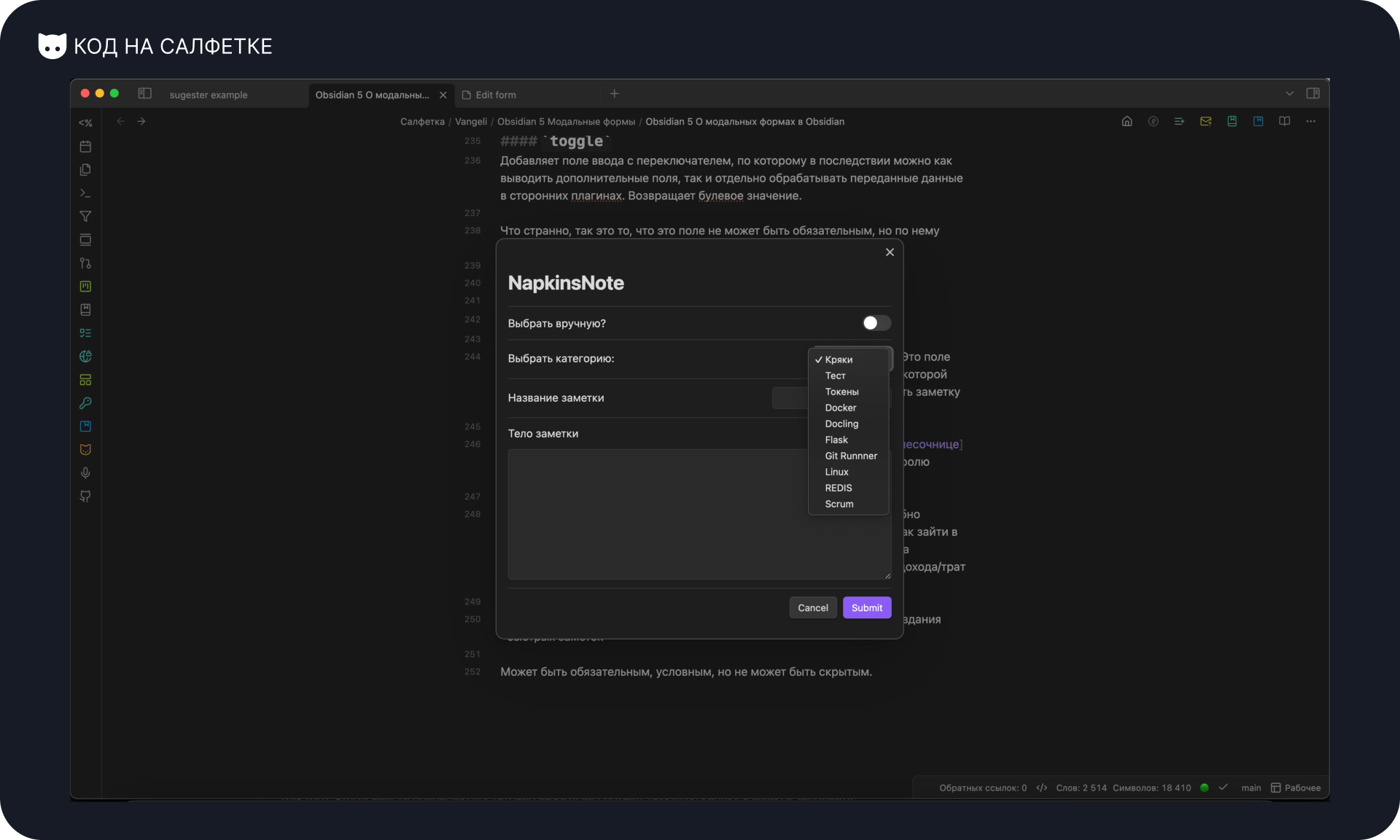Screen dimensions: 1400x840
Task: Select 'Тест' in the category dropdown
Action: coord(849,376)
